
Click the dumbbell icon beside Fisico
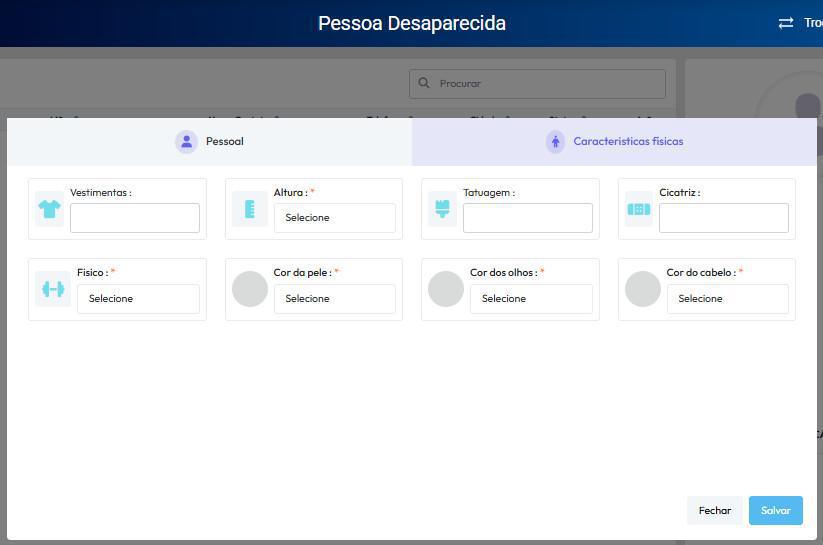[53, 289]
